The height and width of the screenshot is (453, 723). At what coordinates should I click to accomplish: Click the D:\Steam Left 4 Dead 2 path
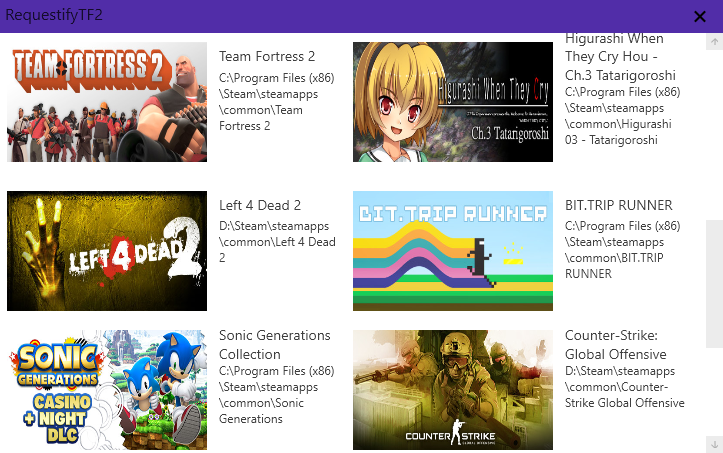[x=277, y=242]
